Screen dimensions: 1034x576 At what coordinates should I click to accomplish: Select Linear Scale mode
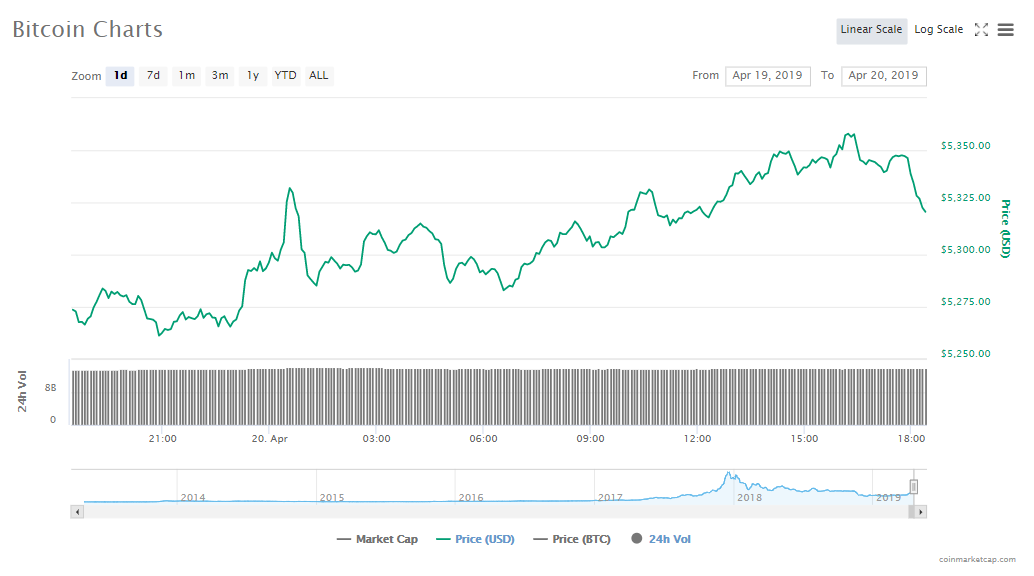pyautogui.click(x=871, y=30)
